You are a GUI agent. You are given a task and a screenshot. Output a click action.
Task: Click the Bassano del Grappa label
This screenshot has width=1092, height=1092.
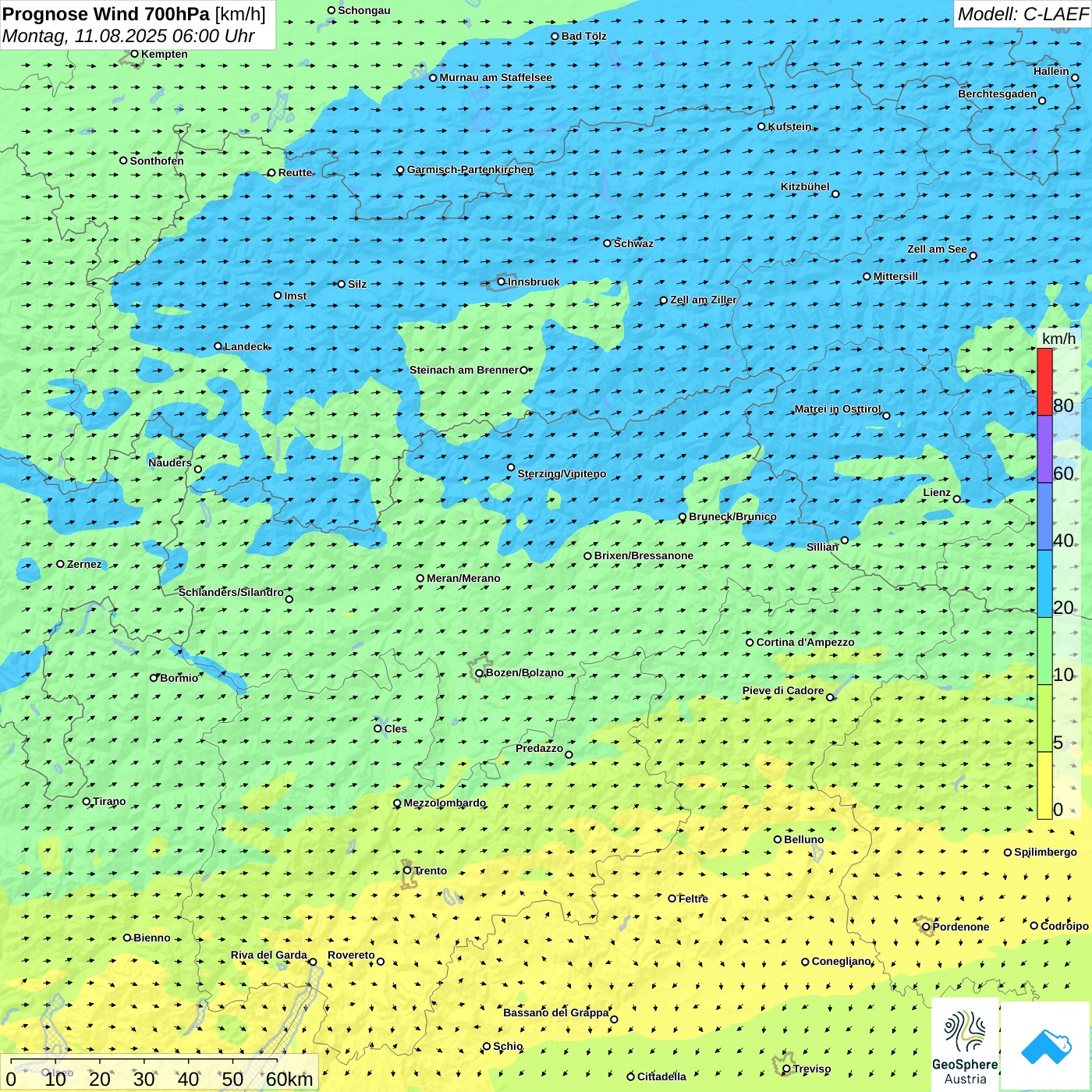pyautogui.click(x=555, y=1012)
